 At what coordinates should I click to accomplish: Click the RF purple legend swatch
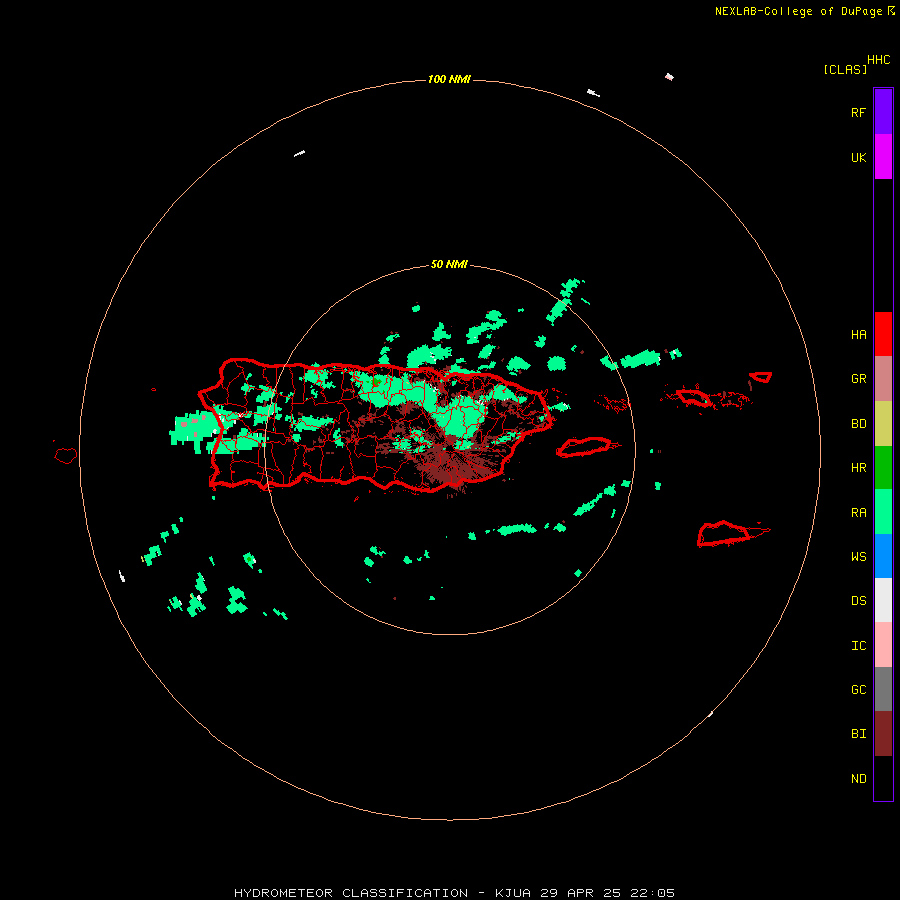point(883,112)
